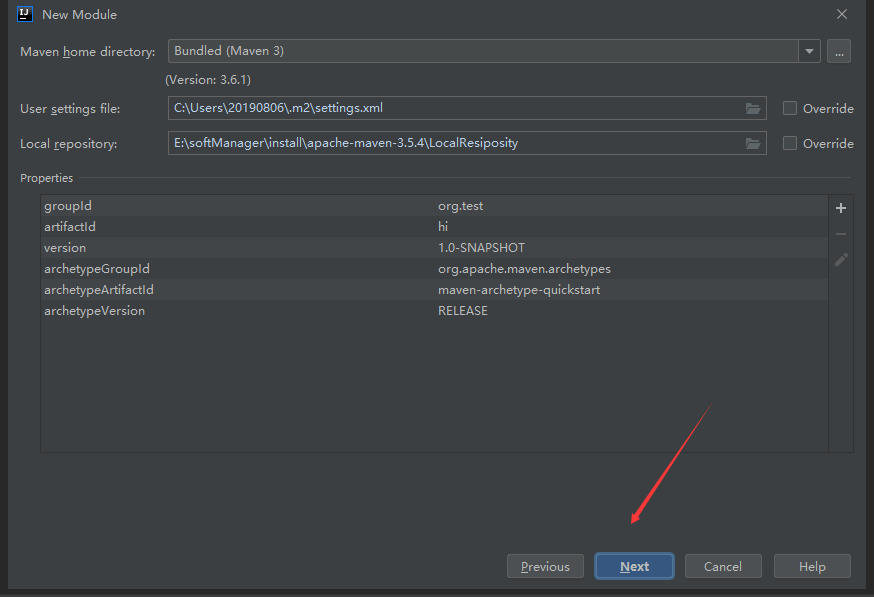Click the RELEASE value cell

463,311
